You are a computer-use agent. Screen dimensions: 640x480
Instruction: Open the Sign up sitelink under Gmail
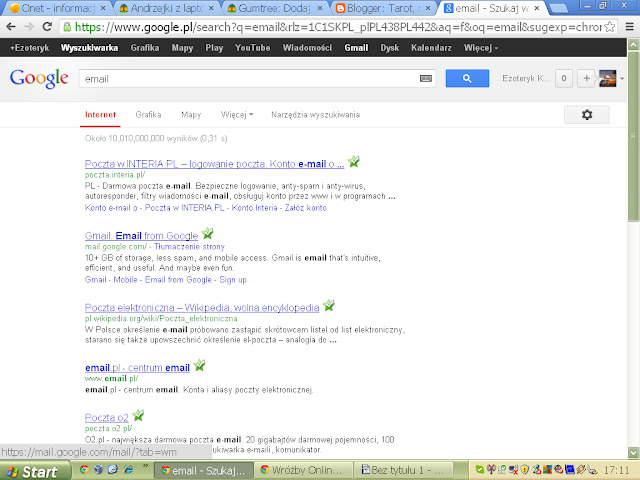[x=233, y=280]
